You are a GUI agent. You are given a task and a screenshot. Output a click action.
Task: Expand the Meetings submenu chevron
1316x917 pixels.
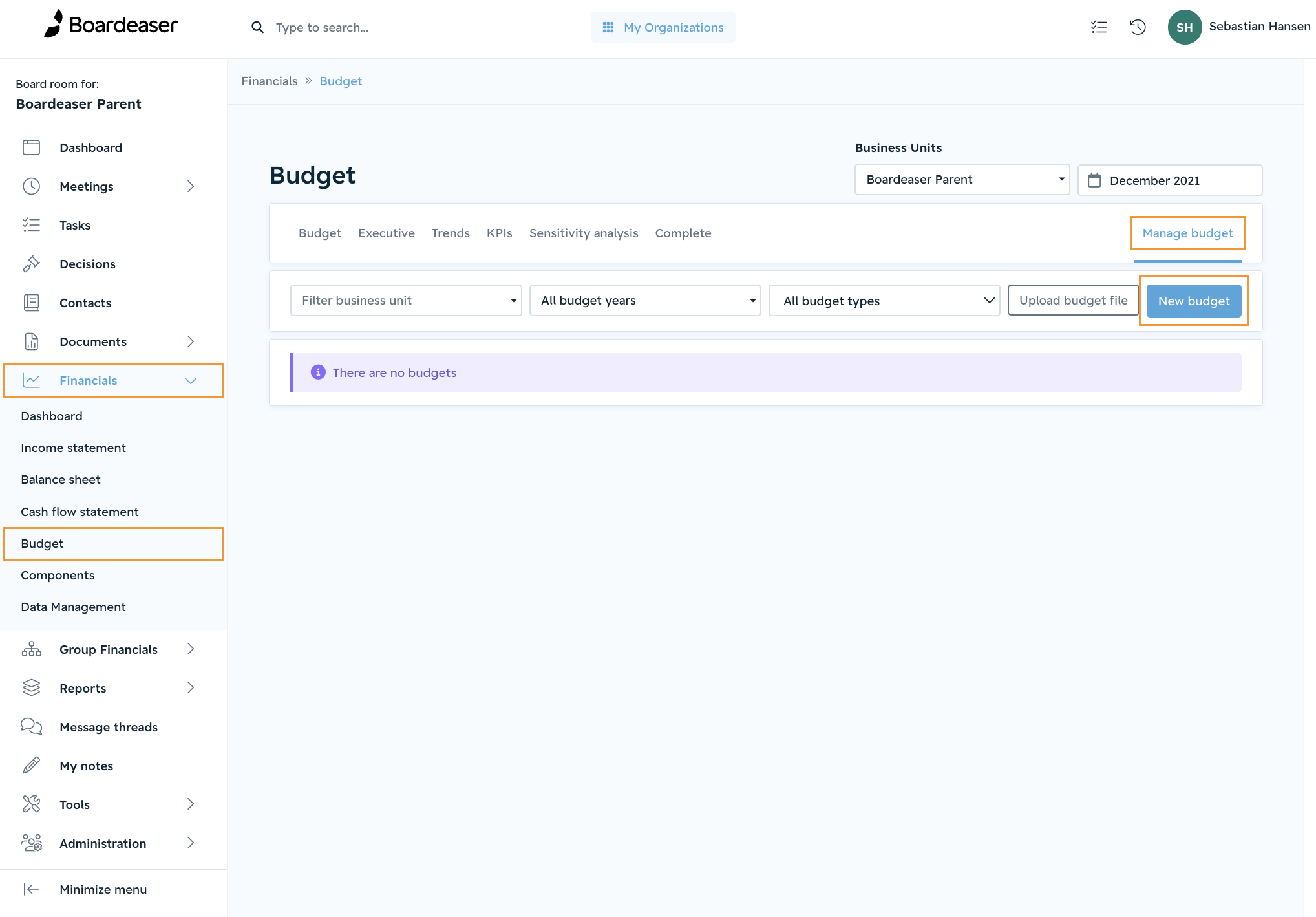(191, 186)
